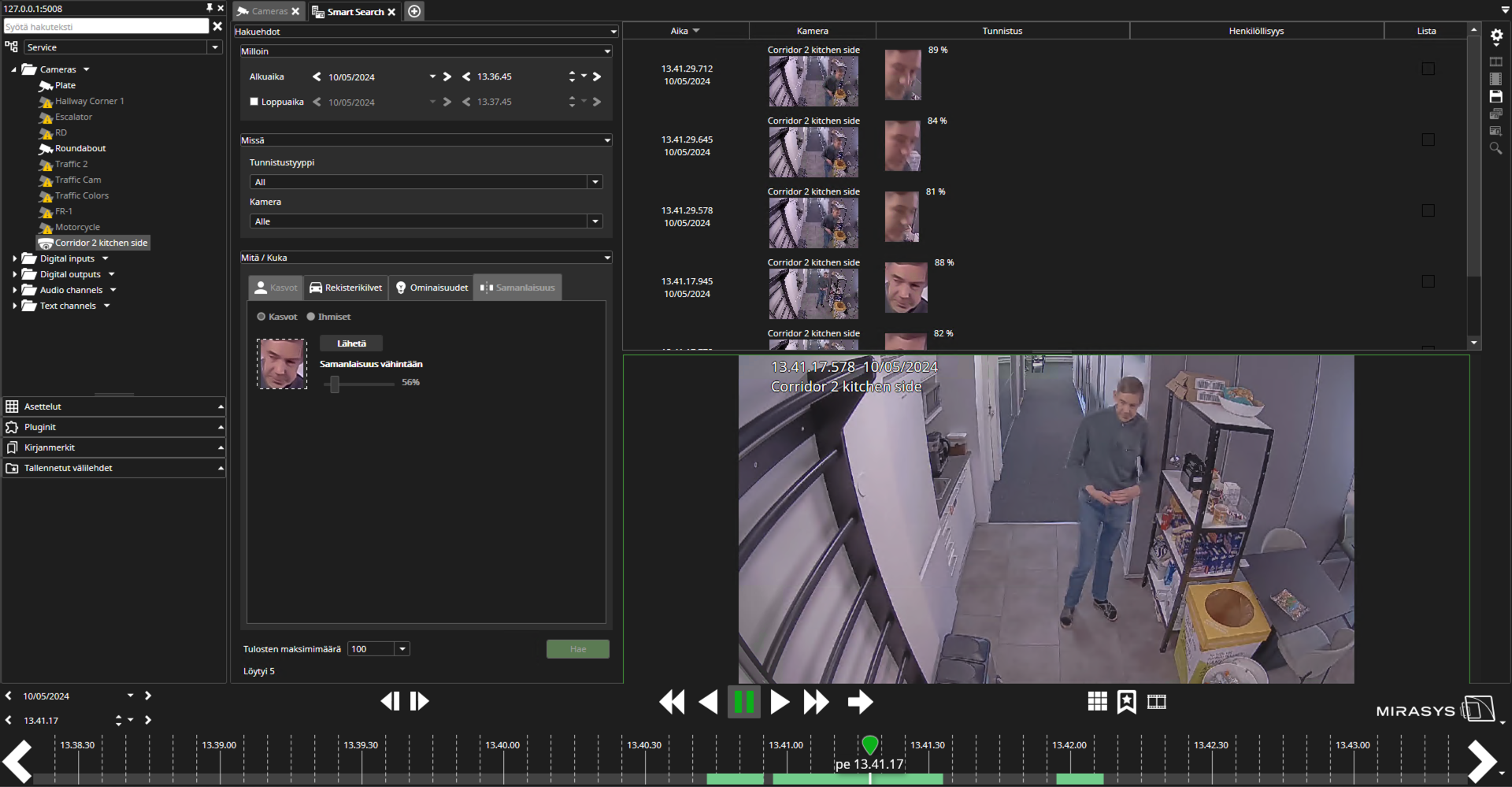Switch to the Rekisterikilvet tab
This screenshot has width=1512, height=787.
click(x=346, y=288)
